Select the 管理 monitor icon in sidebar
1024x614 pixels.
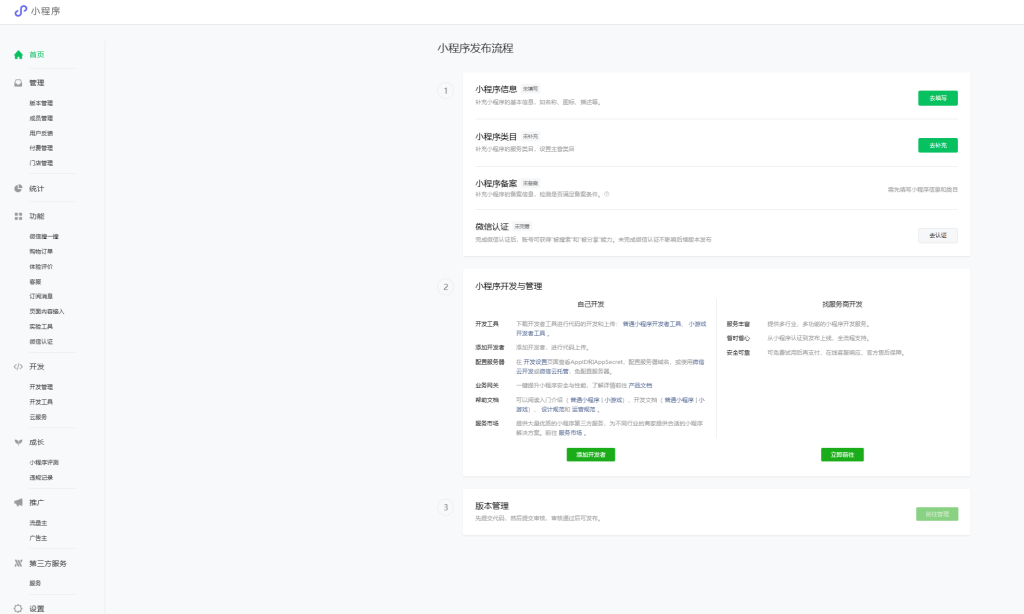(17, 83)
